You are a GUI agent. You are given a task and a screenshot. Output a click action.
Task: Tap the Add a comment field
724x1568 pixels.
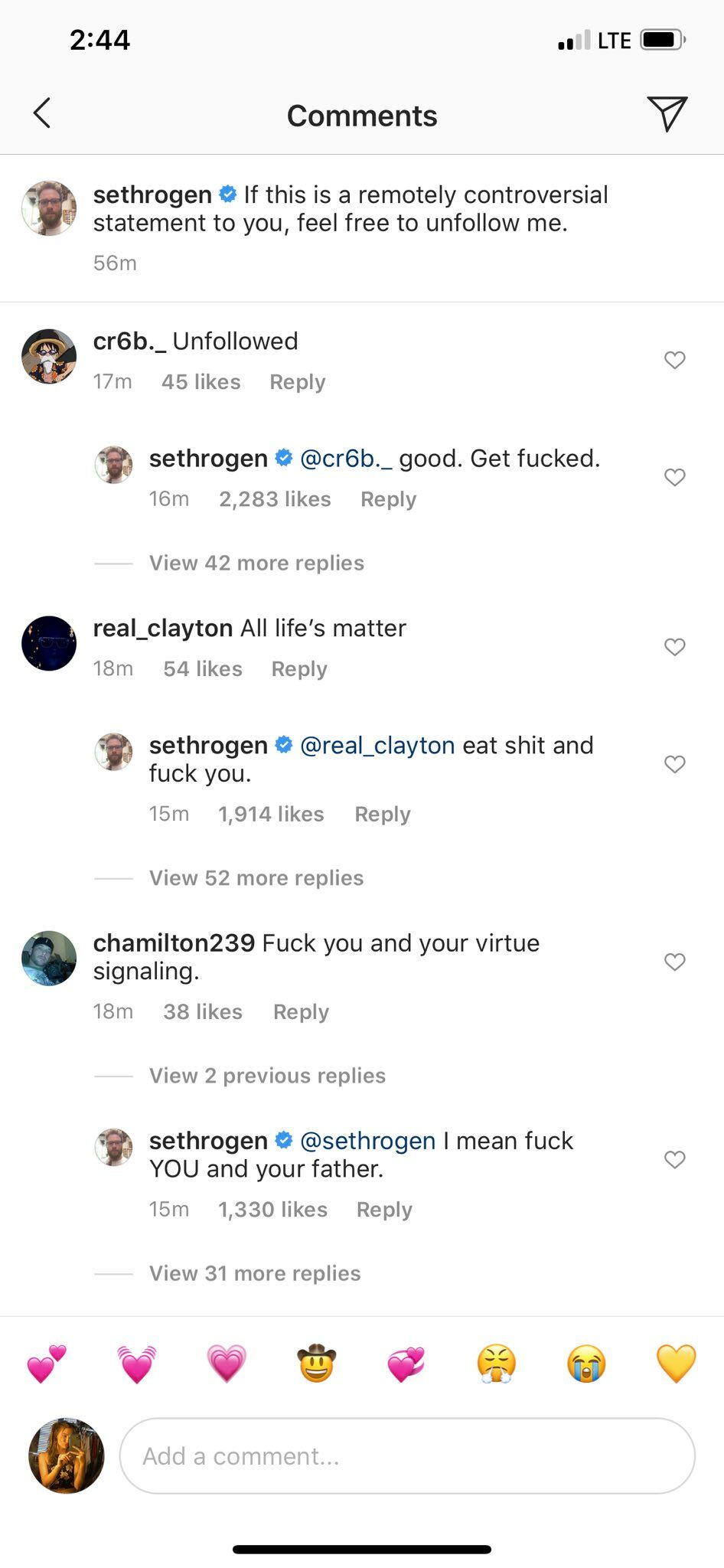tap(407, 1455)
